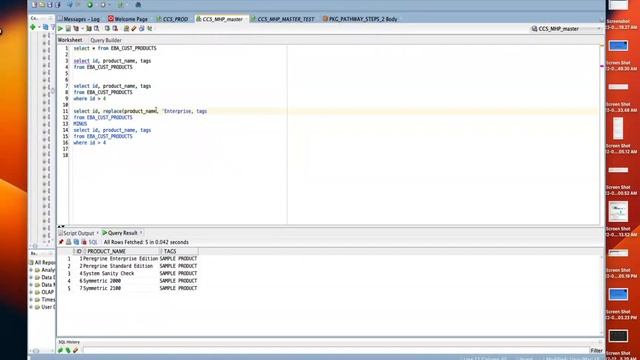Switch to the CCS_PROD tab

tap(172, 19)
